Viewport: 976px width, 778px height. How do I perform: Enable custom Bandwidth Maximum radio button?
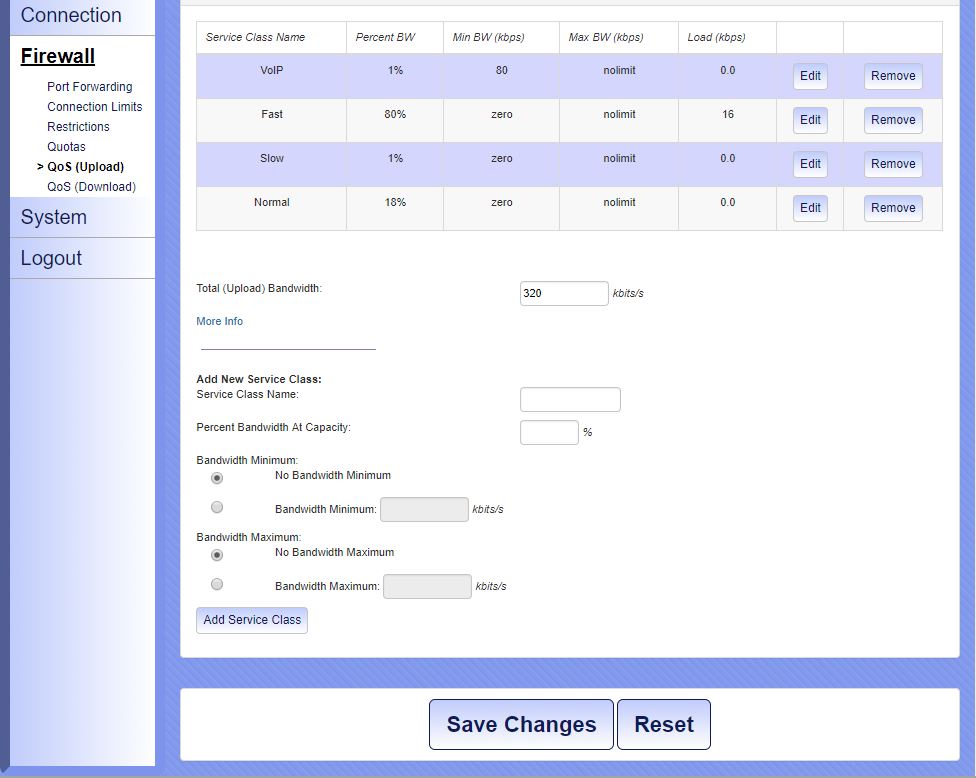coord(217,584)
